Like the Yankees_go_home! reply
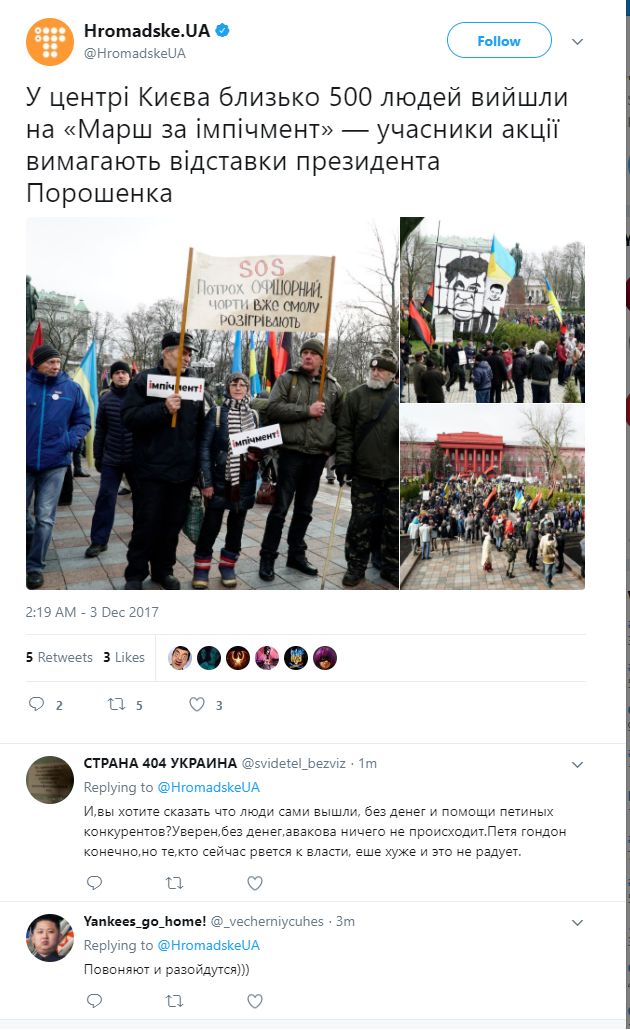This screenshot has height=1030, width=630. pos(255,1000)
